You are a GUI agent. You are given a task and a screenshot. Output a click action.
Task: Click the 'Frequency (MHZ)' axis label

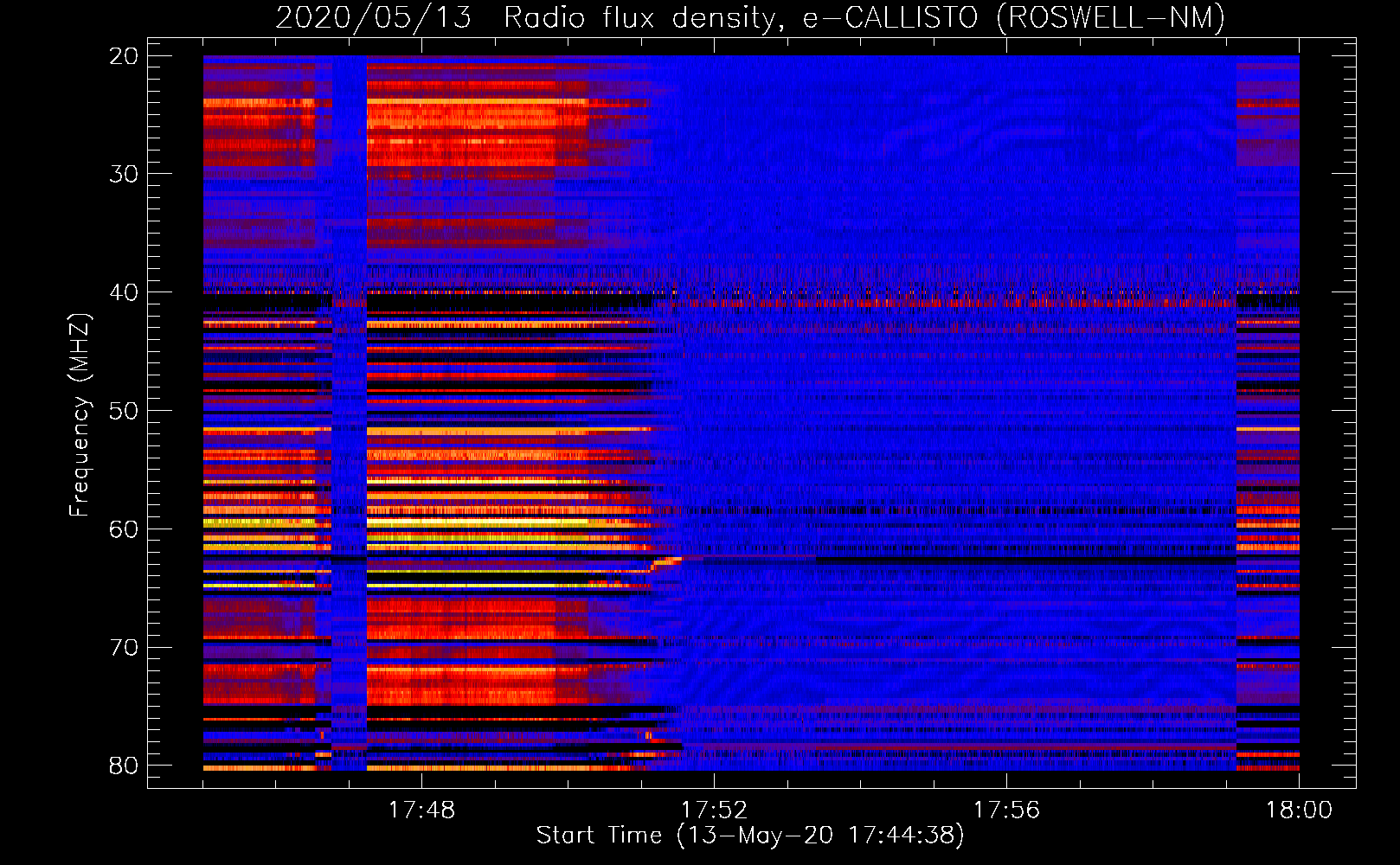[80, 415]
